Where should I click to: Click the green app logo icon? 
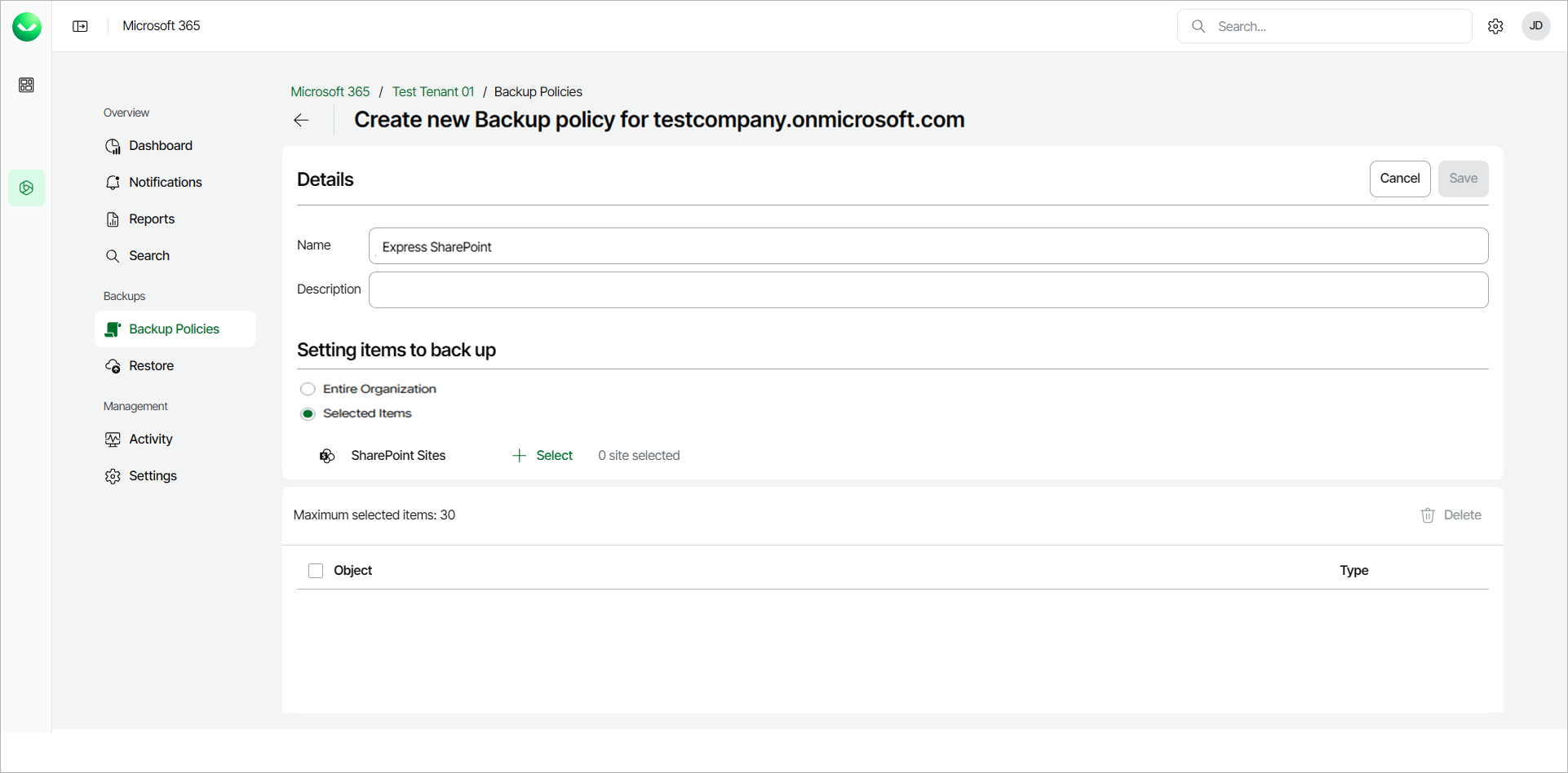[27, 27]
